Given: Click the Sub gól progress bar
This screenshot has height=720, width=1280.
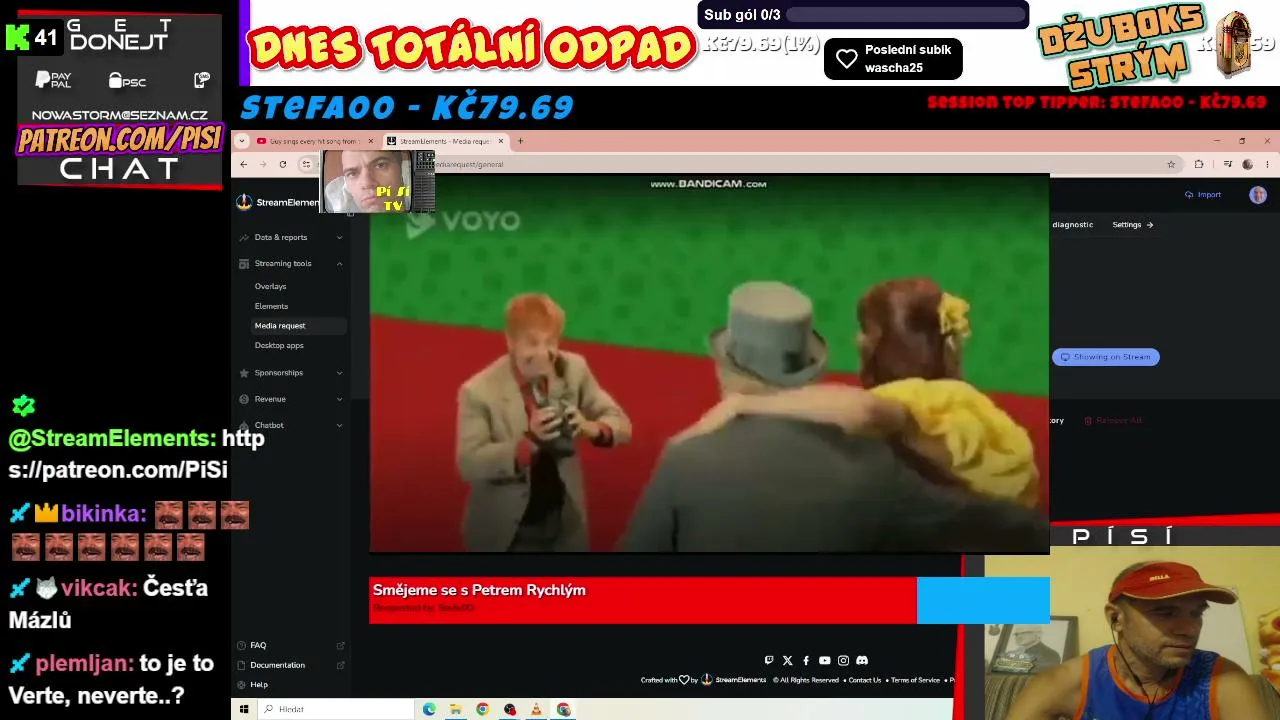Looking at the screenshot, I should coord(906,15).
